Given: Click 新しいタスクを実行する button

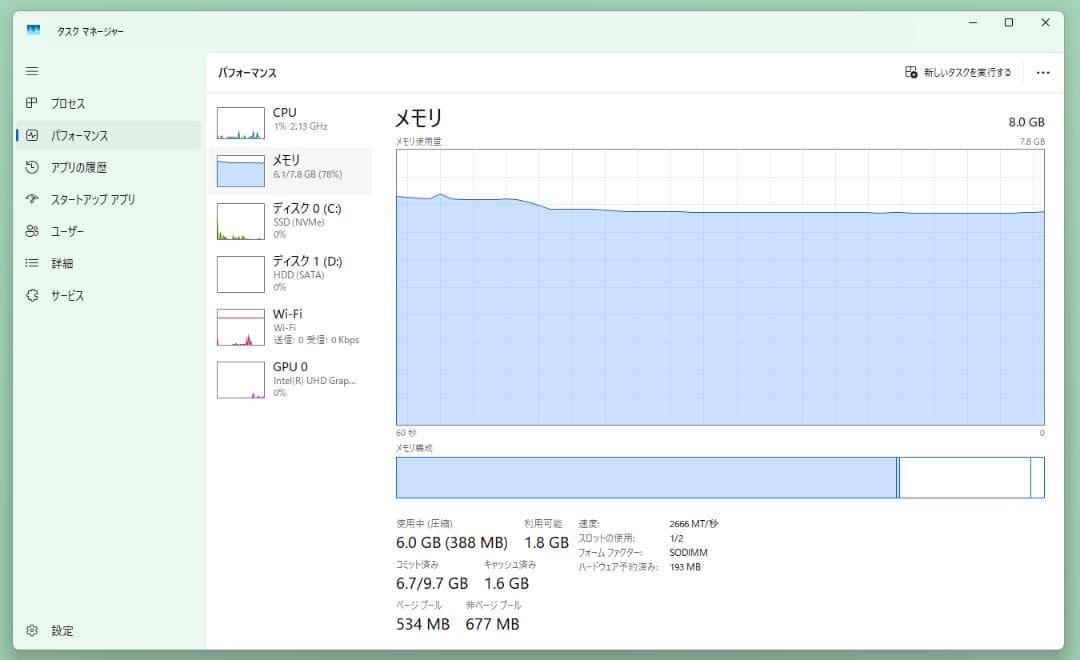Looking at the screenshot, I should [958, 73].
